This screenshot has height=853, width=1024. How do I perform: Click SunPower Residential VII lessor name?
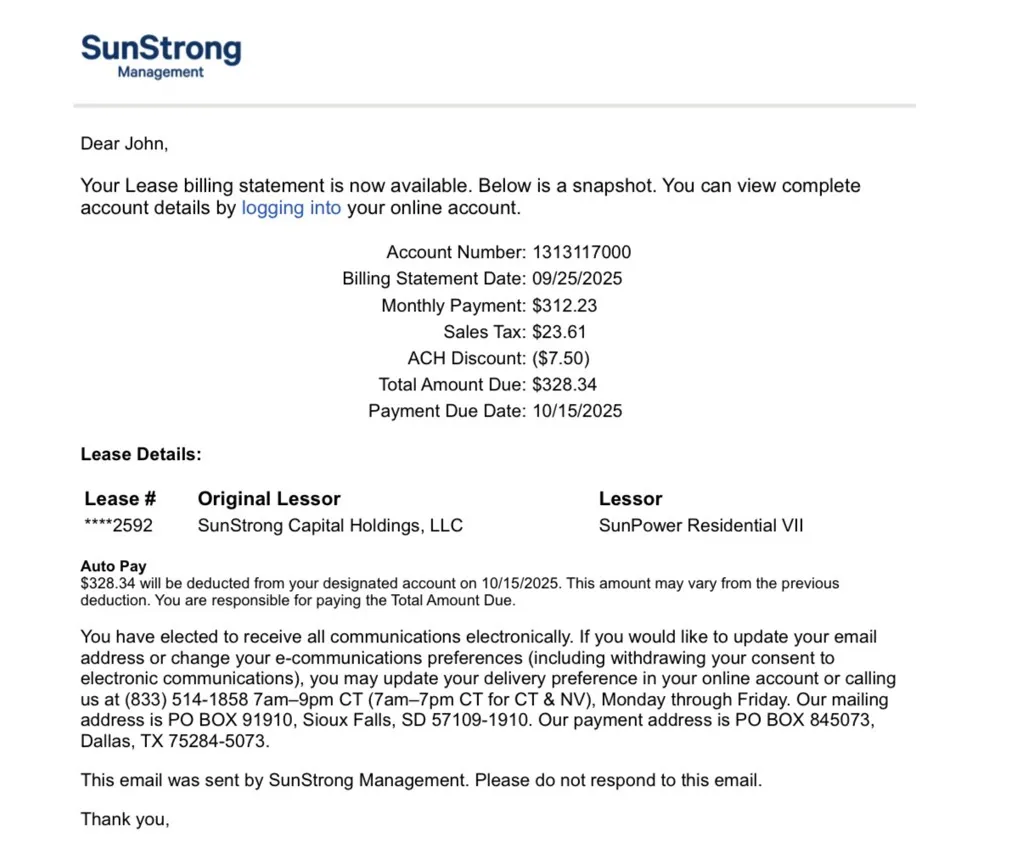coord(701,526)
